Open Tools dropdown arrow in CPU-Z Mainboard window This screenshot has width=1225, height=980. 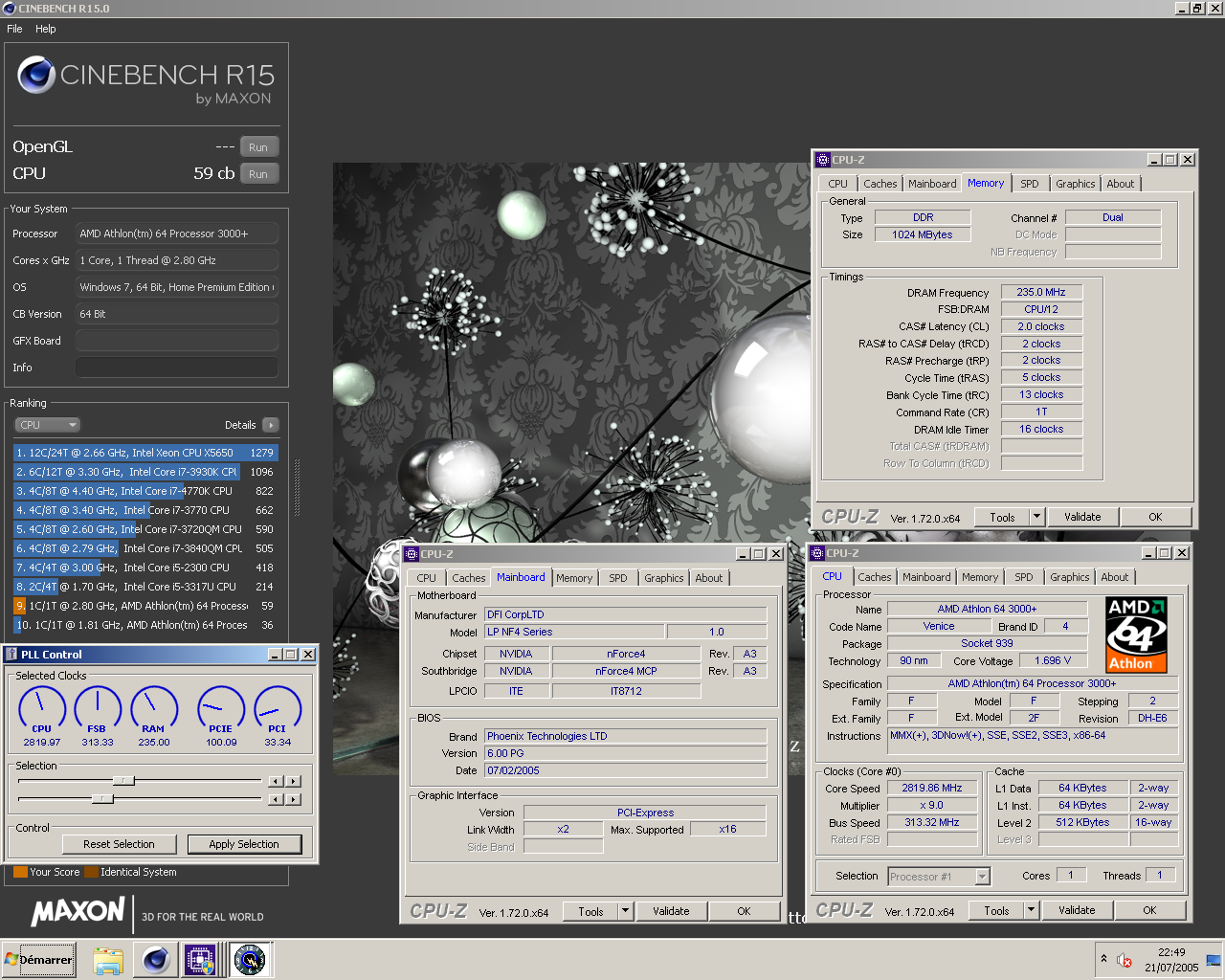pos(625,911)
